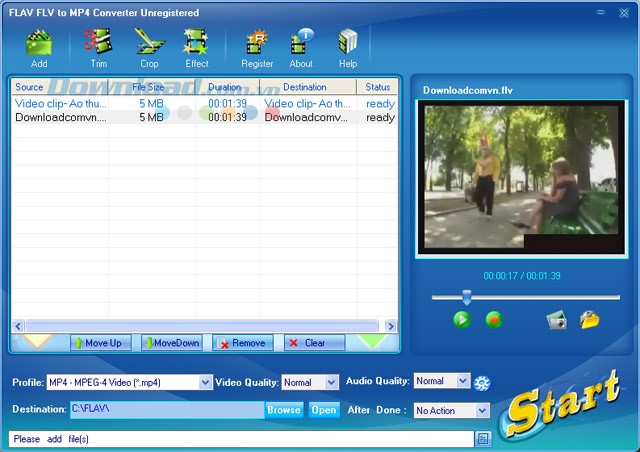Click the right scroll arrow of file list
This screenshot has height=452, width=640.
point(391,326)
